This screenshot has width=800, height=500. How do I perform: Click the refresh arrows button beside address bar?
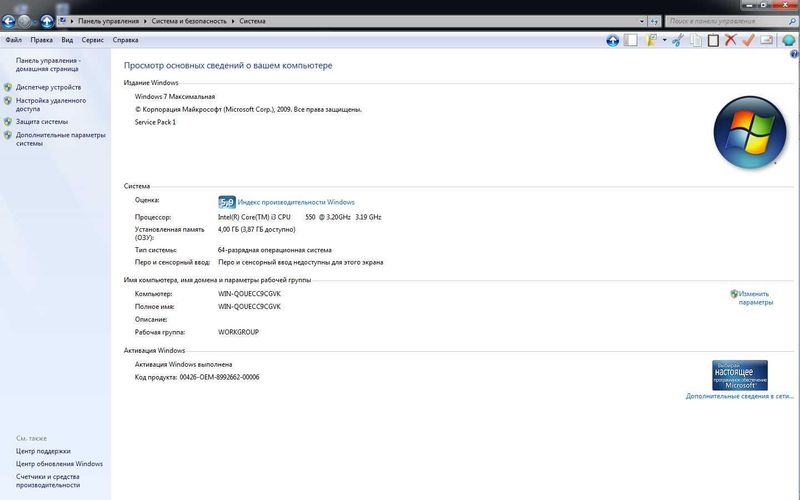pos(655,21)
